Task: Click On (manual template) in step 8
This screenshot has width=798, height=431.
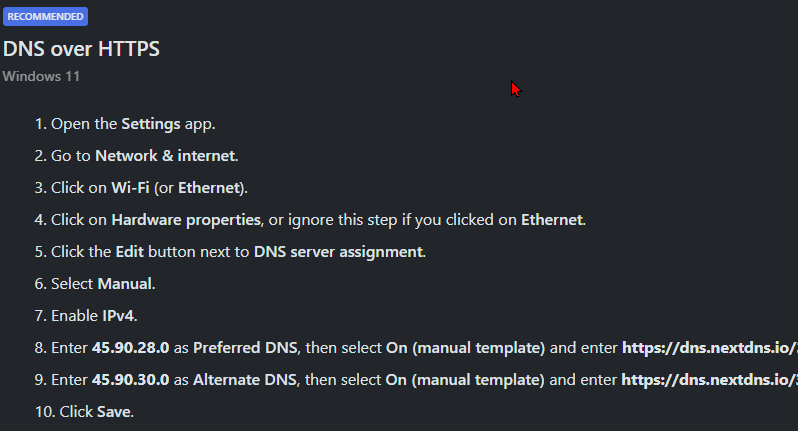Action: tap(465, 348)
